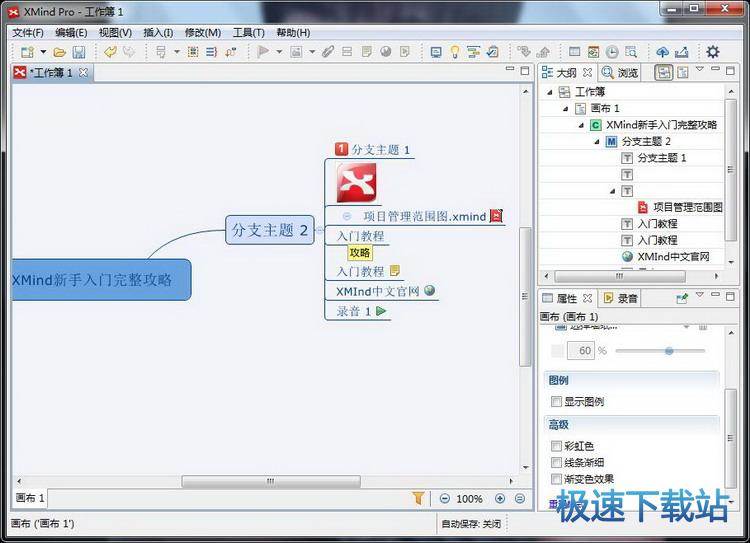Screen dimensions: 750x543
Task: Save the workbook via the floppy disk icon
Action: click(x=79, y=52)
